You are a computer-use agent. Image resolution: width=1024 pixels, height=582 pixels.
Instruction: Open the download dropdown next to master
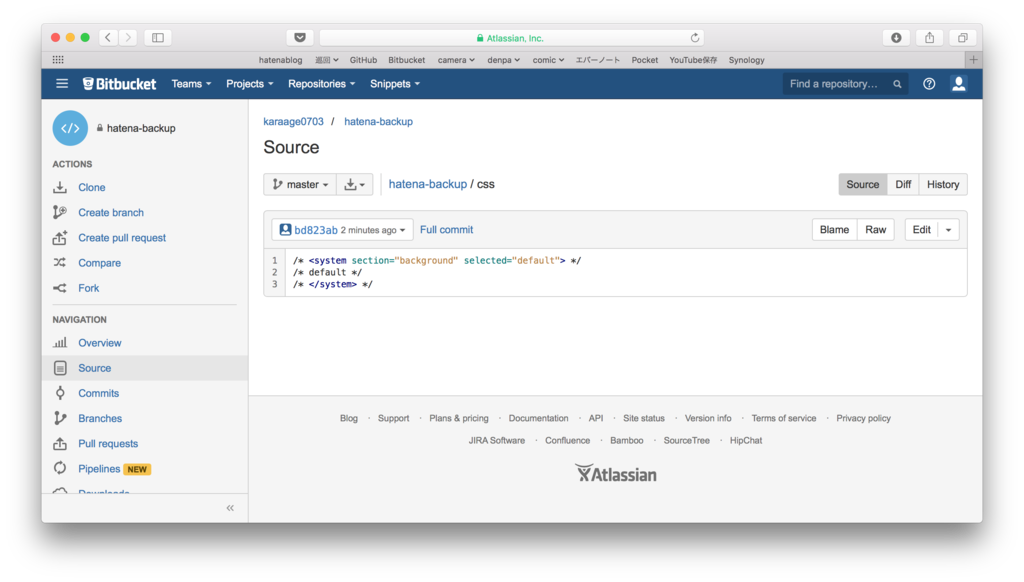[x=355, y=185]
